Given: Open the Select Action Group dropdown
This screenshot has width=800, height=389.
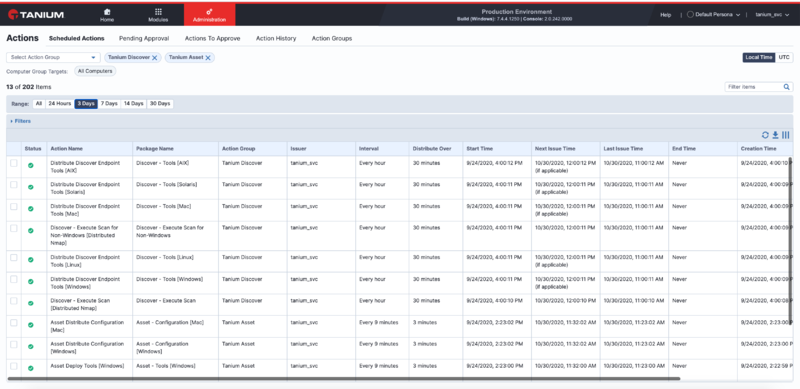Looking at the screenshot, I should (x=53, y=57).
